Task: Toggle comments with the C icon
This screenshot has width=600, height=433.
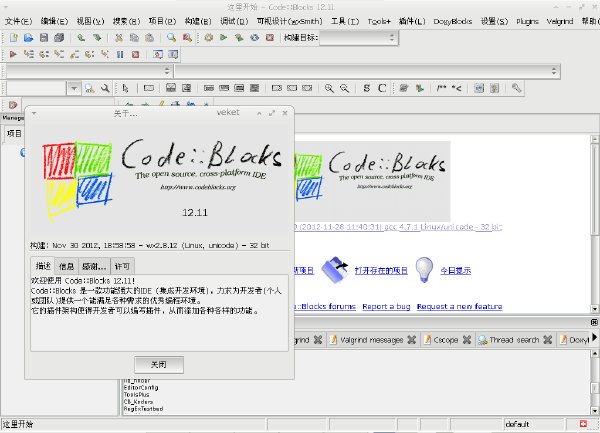Action: pos(382,88)
